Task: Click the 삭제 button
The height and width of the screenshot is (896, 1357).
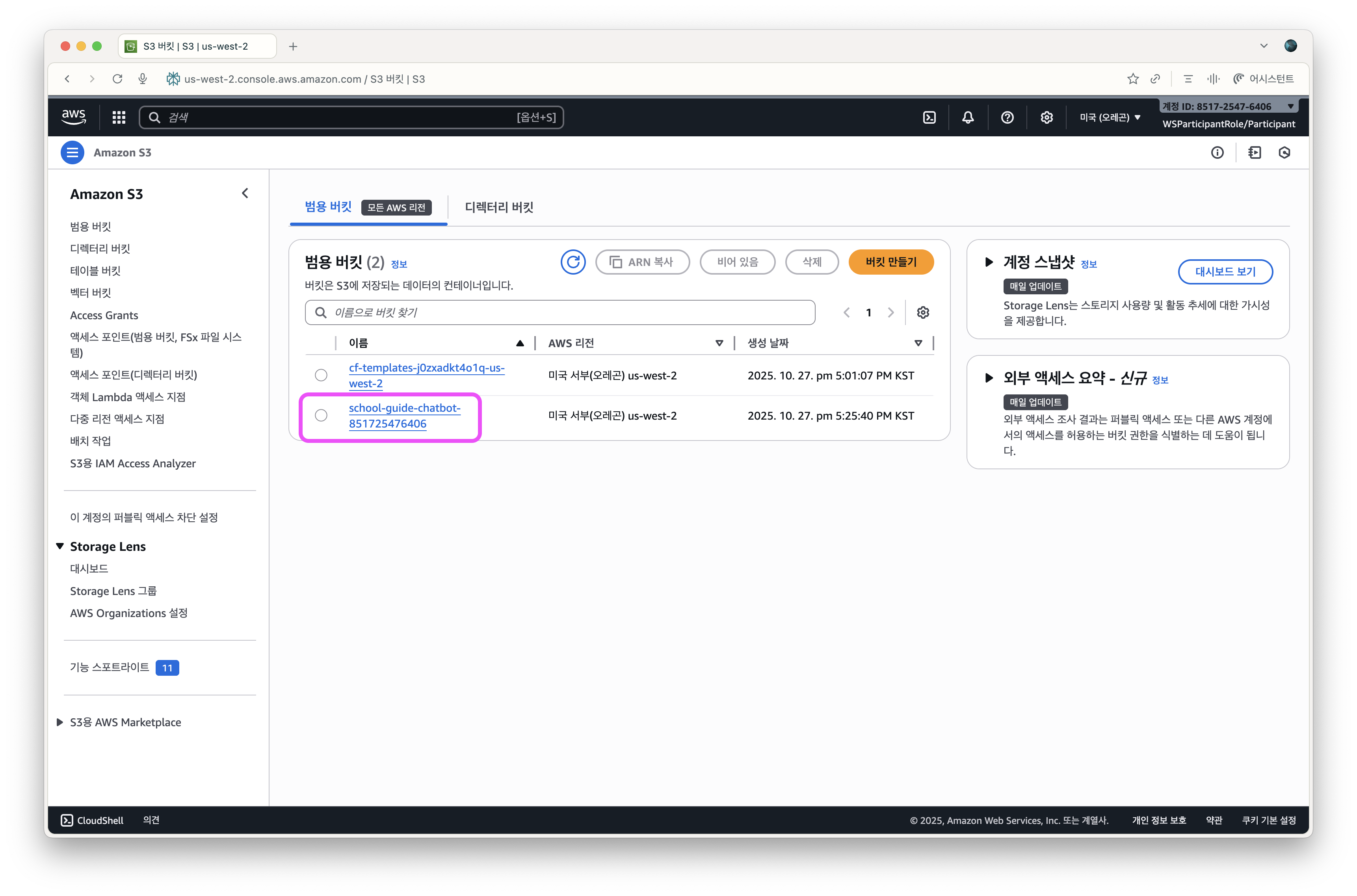Action: 811,262
